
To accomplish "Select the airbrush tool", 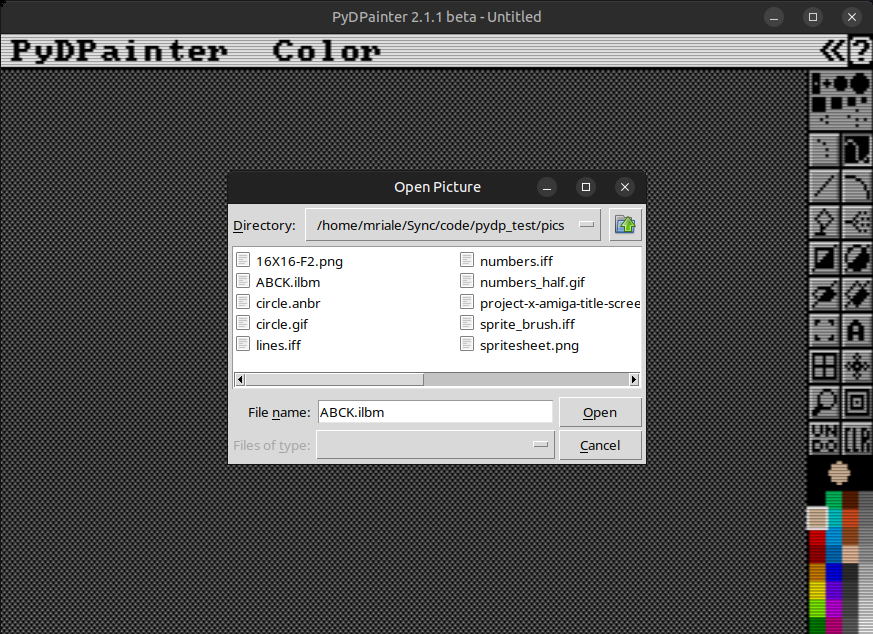I will click(856, 222).
